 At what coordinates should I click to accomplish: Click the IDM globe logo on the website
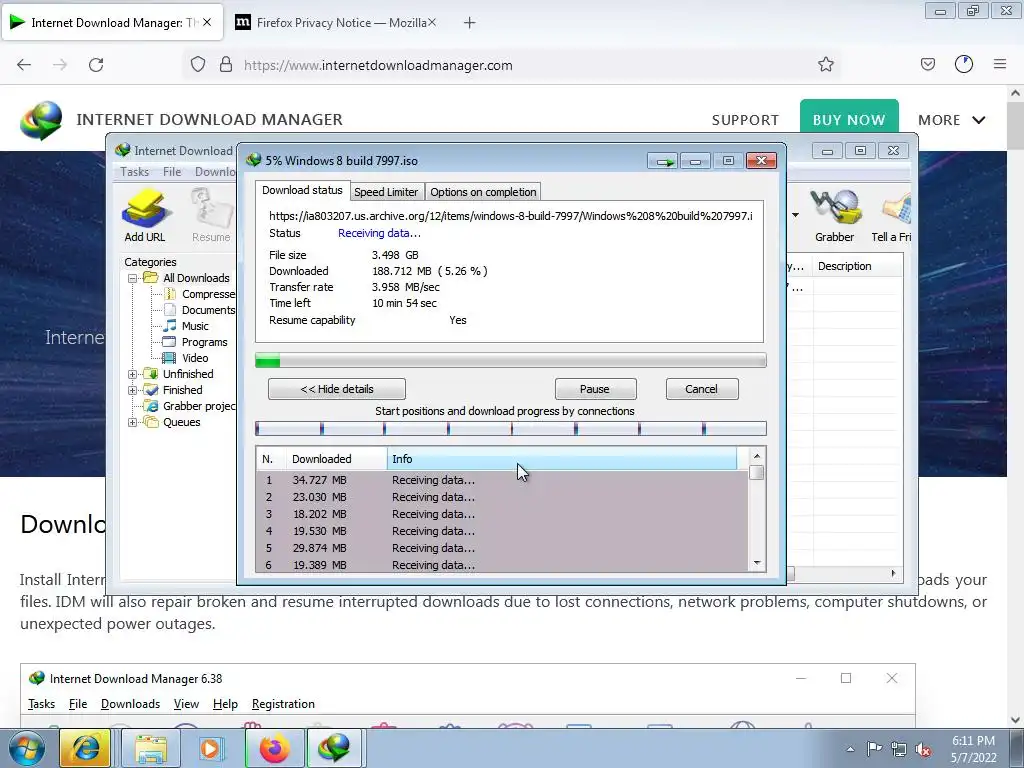[x=41, y=120]
